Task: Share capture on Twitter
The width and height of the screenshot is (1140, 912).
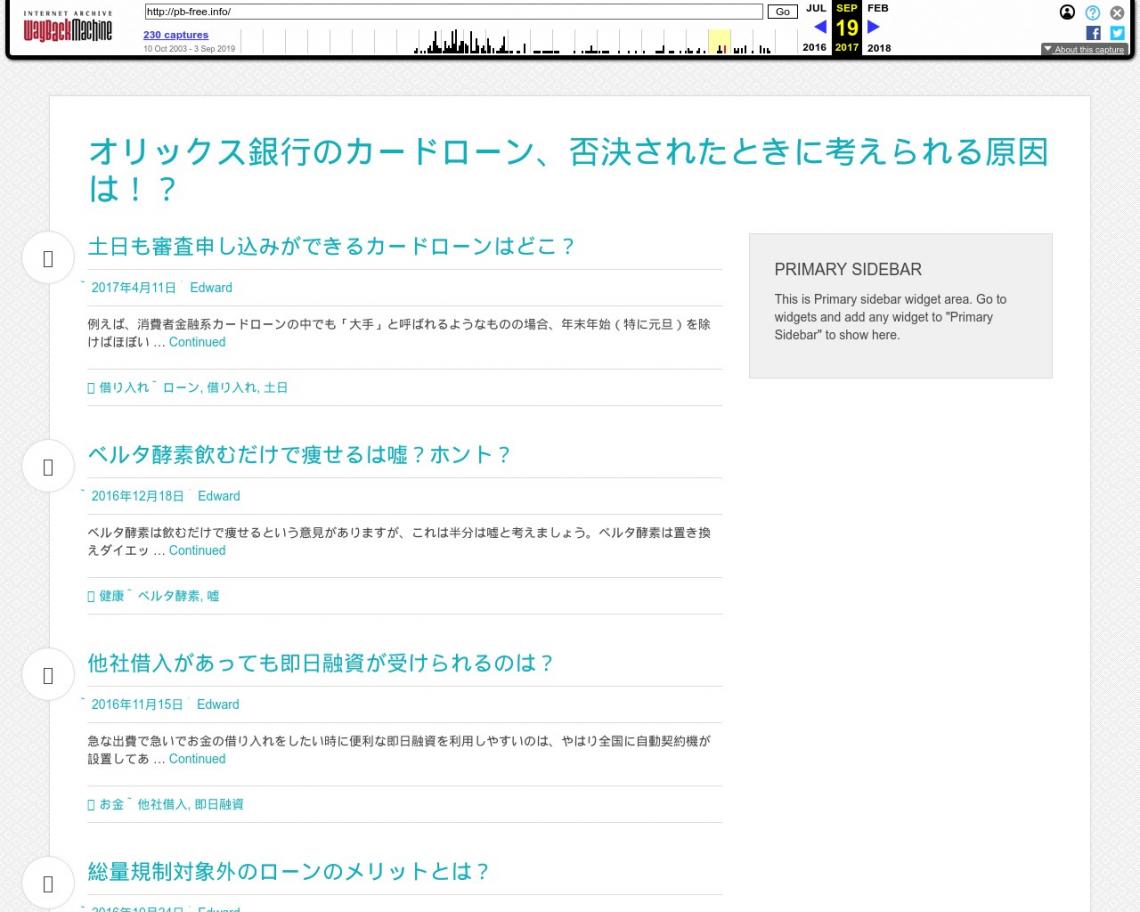Action: click(1117, 33)
